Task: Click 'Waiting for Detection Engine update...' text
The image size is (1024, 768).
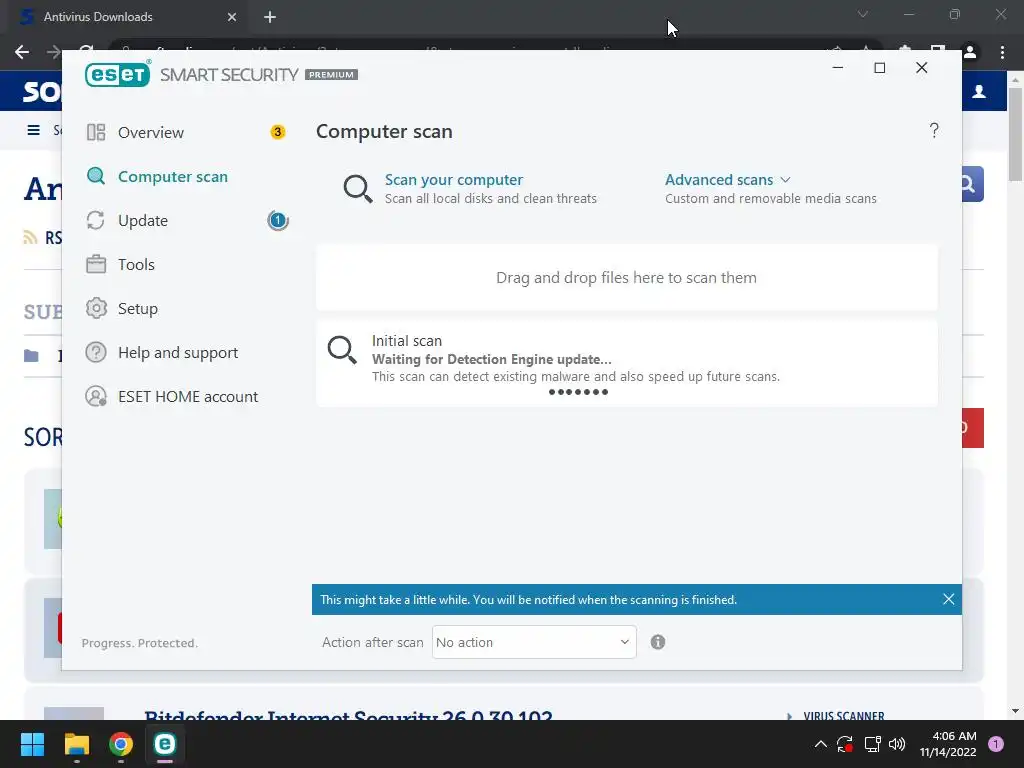Action: click(491, 359)
